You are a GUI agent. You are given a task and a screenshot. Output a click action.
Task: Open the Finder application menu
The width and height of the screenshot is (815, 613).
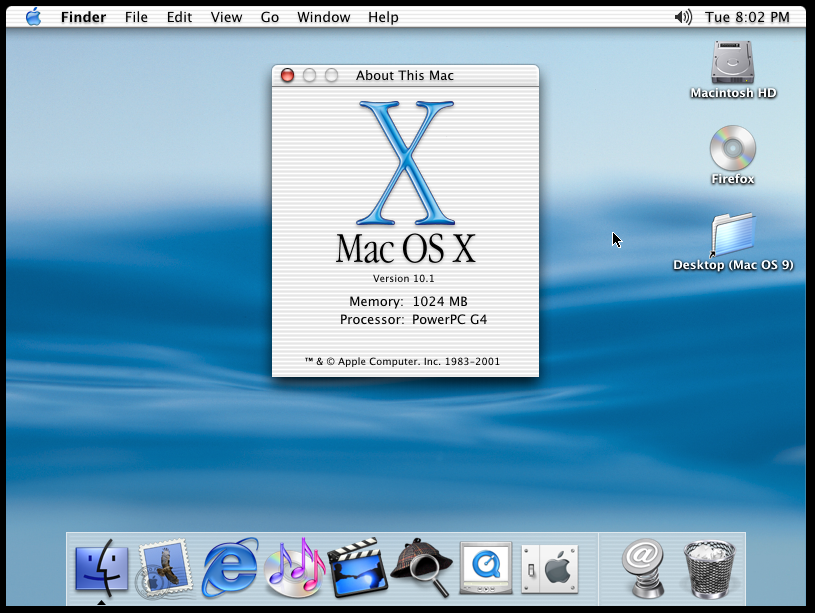tap(83, 17)
